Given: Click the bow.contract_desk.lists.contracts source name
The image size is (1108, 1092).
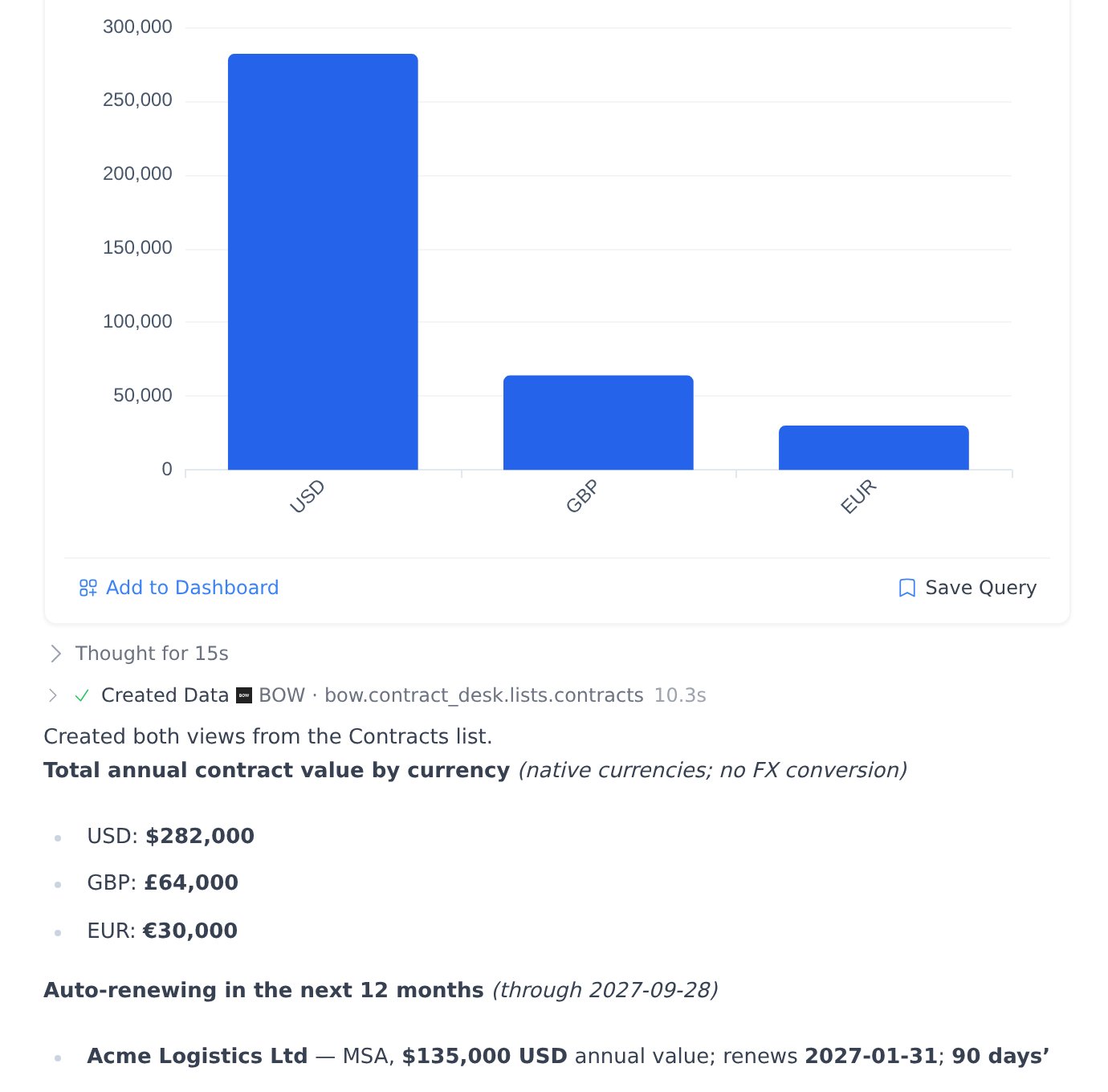Looking at the screenshot, I should point(484,695).
